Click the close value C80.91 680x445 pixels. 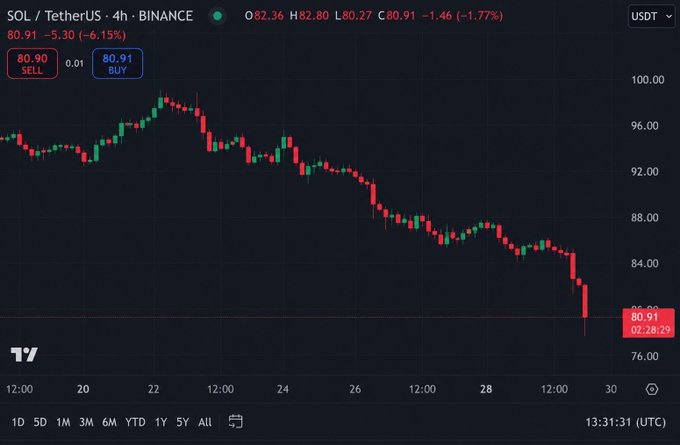396,16
